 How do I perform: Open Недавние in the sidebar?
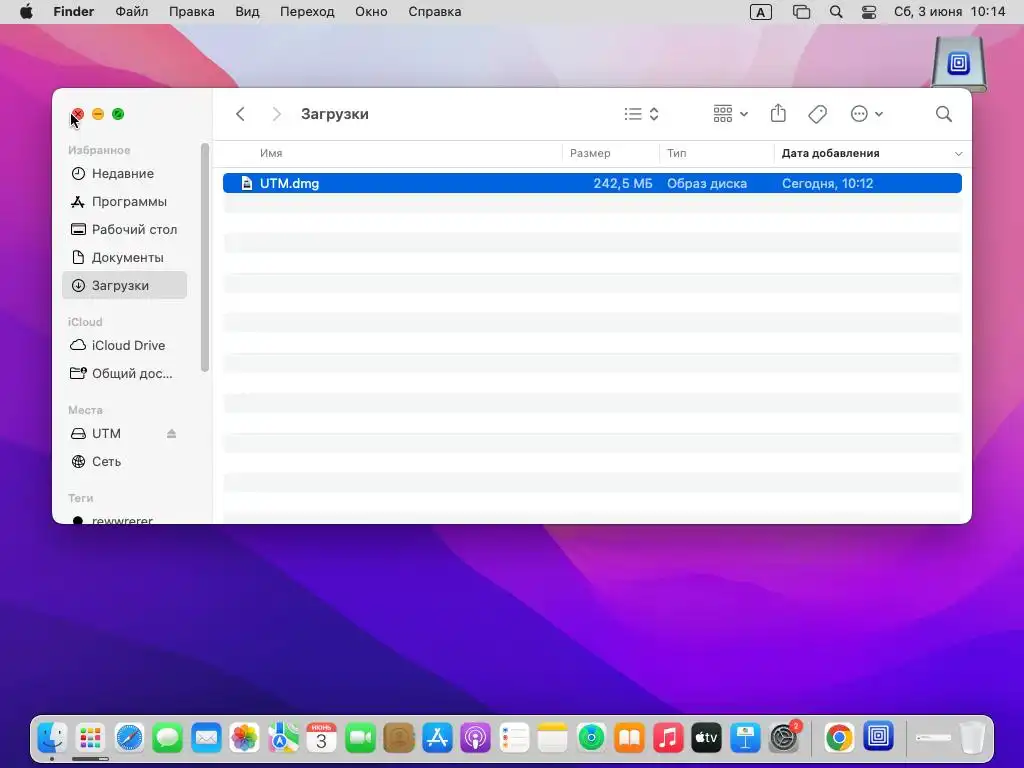pos(124,174)
